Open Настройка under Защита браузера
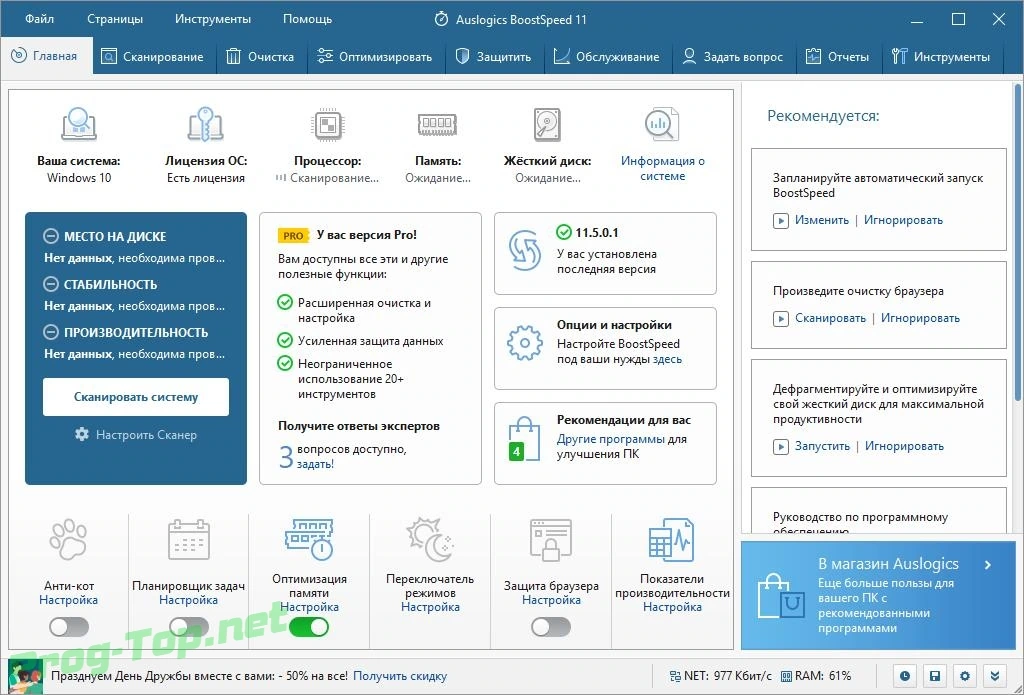The width and height of the screenshot is (1024, 695). [x=551, y=600]
